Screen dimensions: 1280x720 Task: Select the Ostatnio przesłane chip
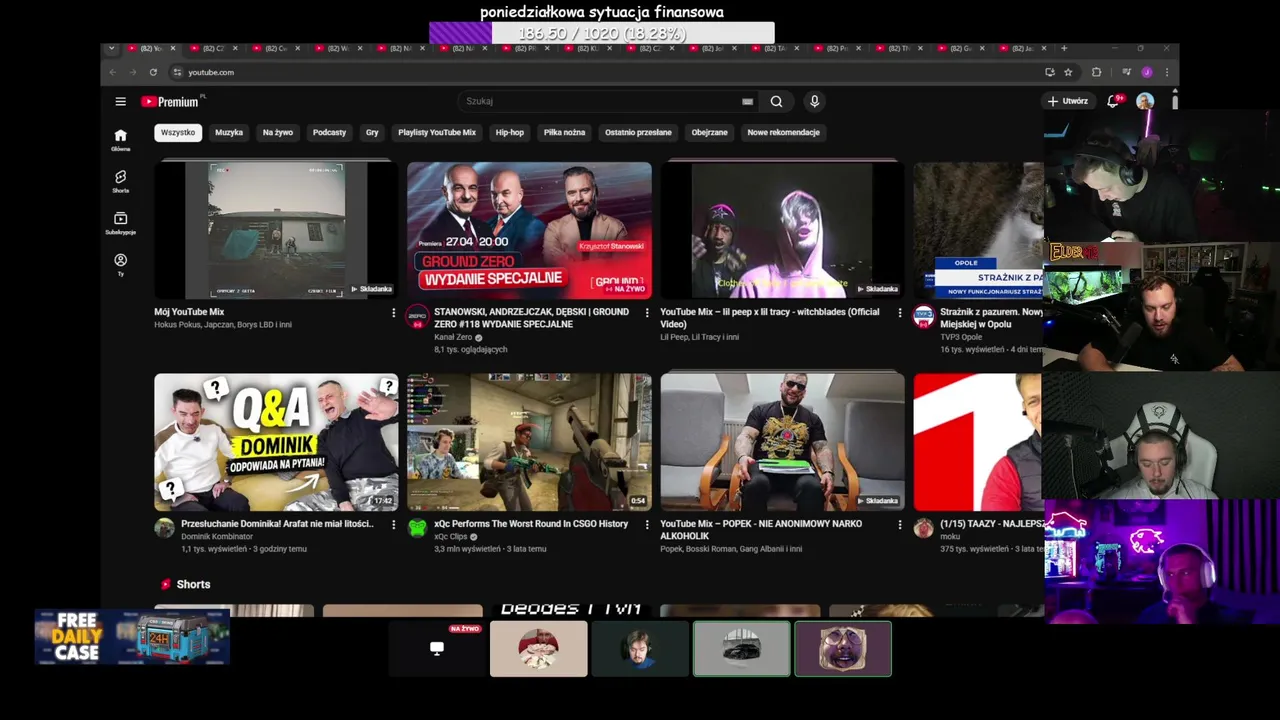click(x=638, y=132)
